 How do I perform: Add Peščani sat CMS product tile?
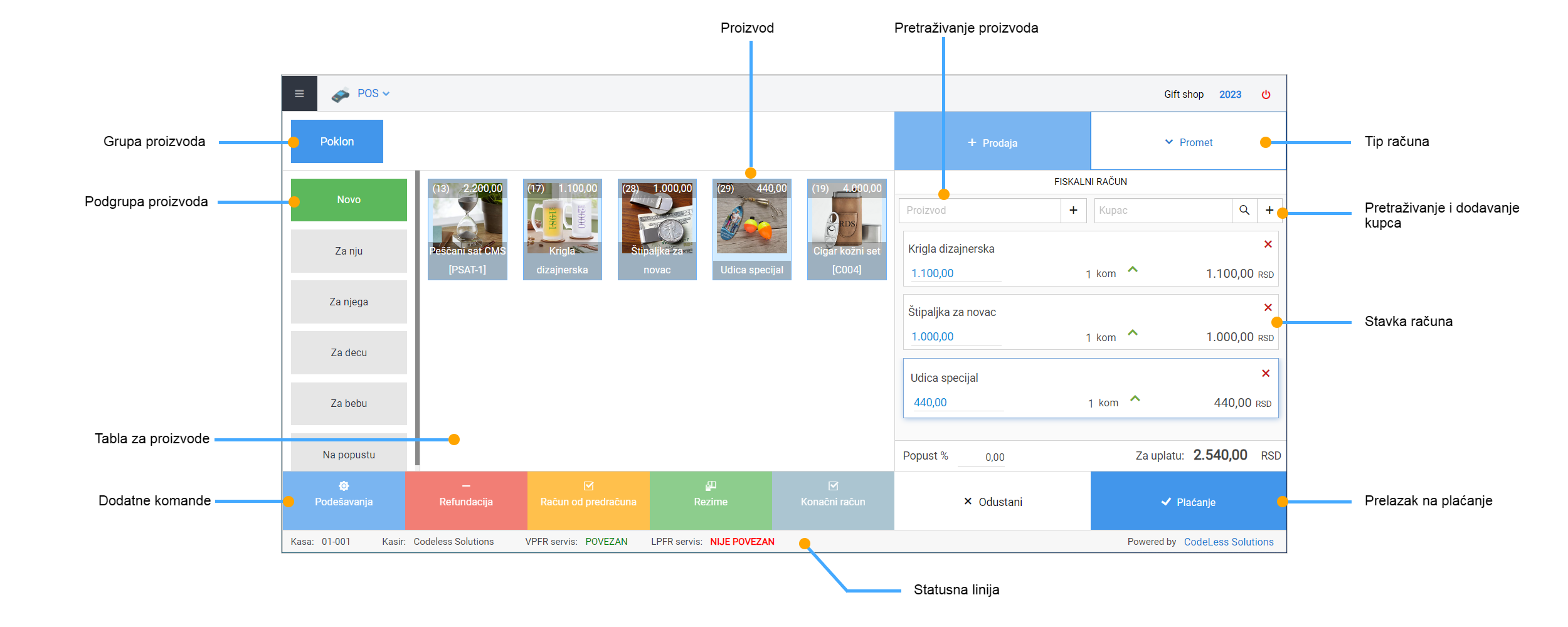point(467,229)
